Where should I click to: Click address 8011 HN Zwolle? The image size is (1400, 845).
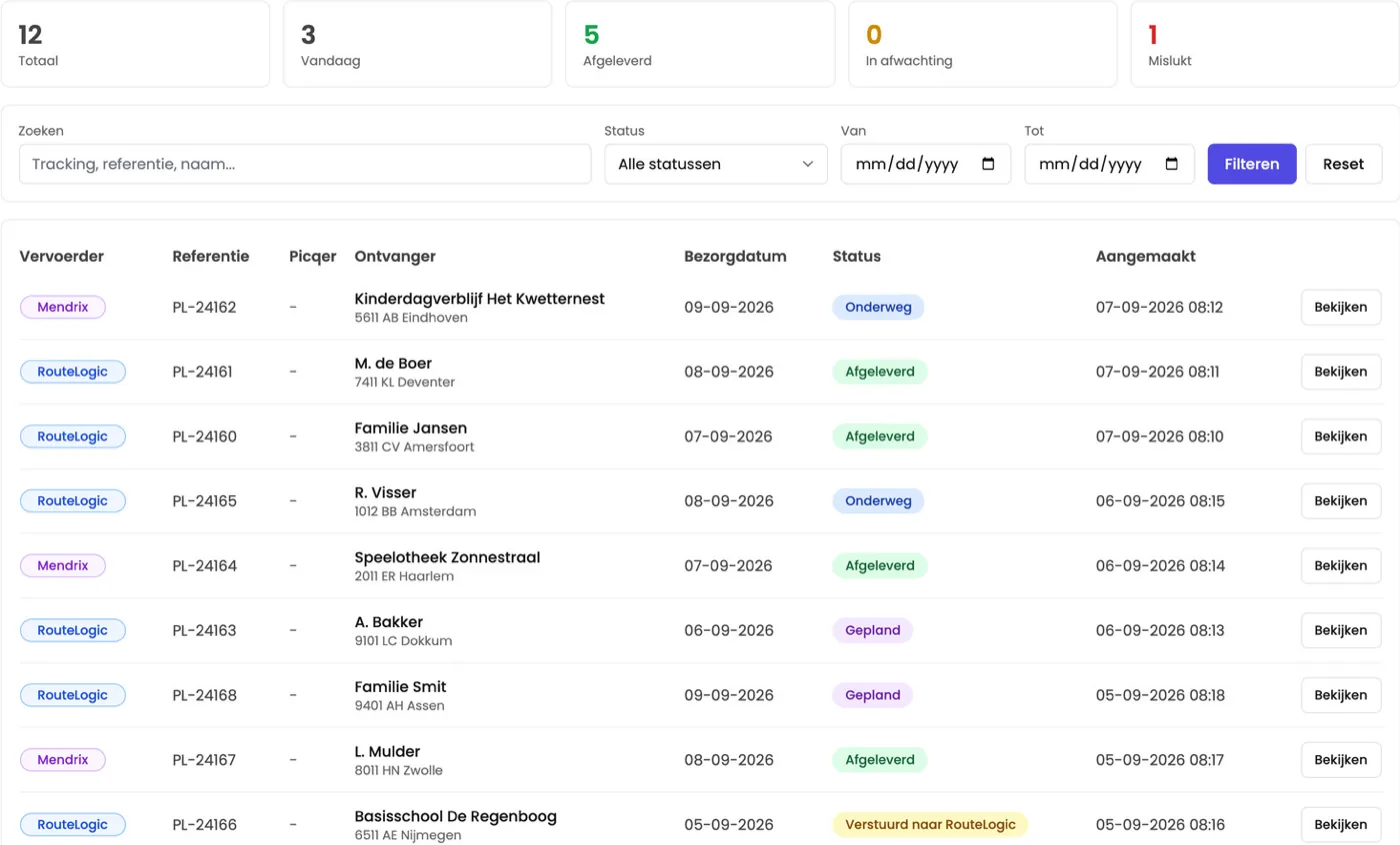click(398, 770)
